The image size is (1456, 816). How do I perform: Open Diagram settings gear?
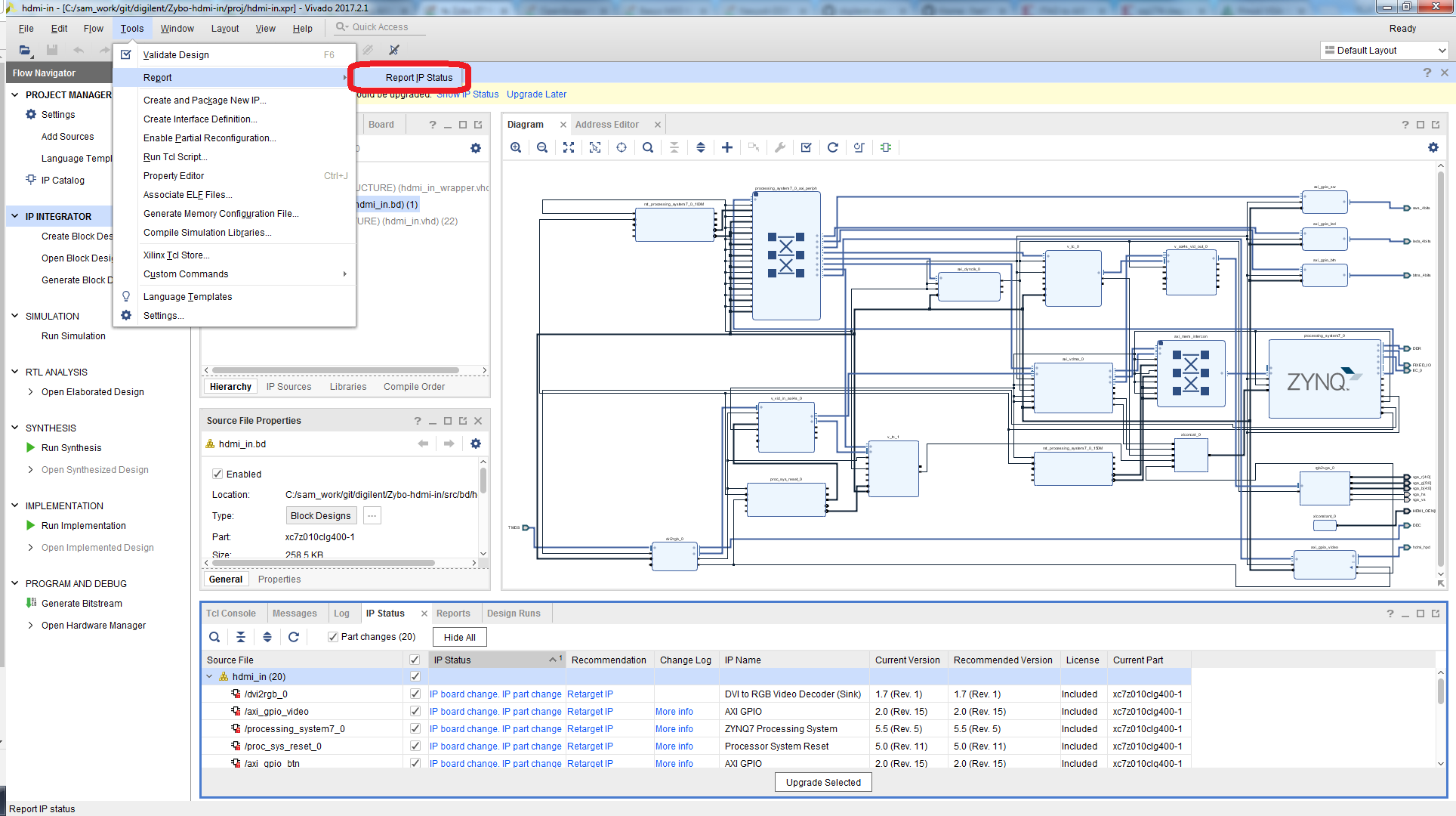pyautogui.click(x=1433, y=147)
